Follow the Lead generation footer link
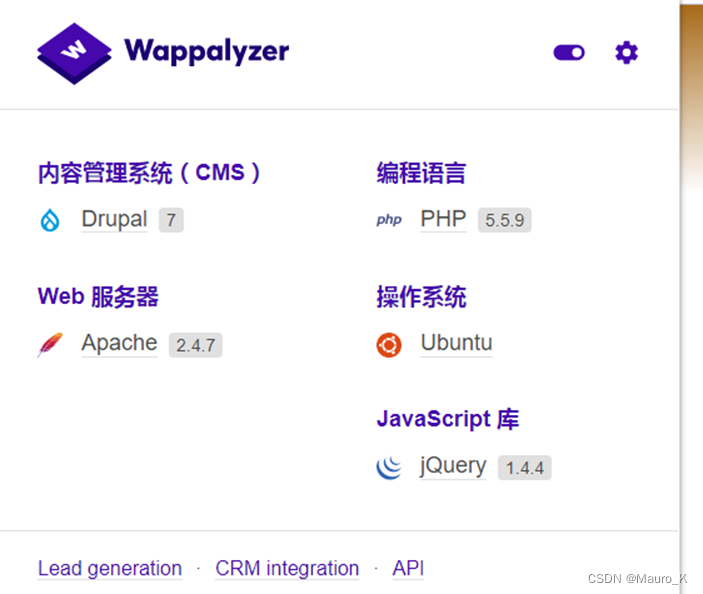 (110, 568)
